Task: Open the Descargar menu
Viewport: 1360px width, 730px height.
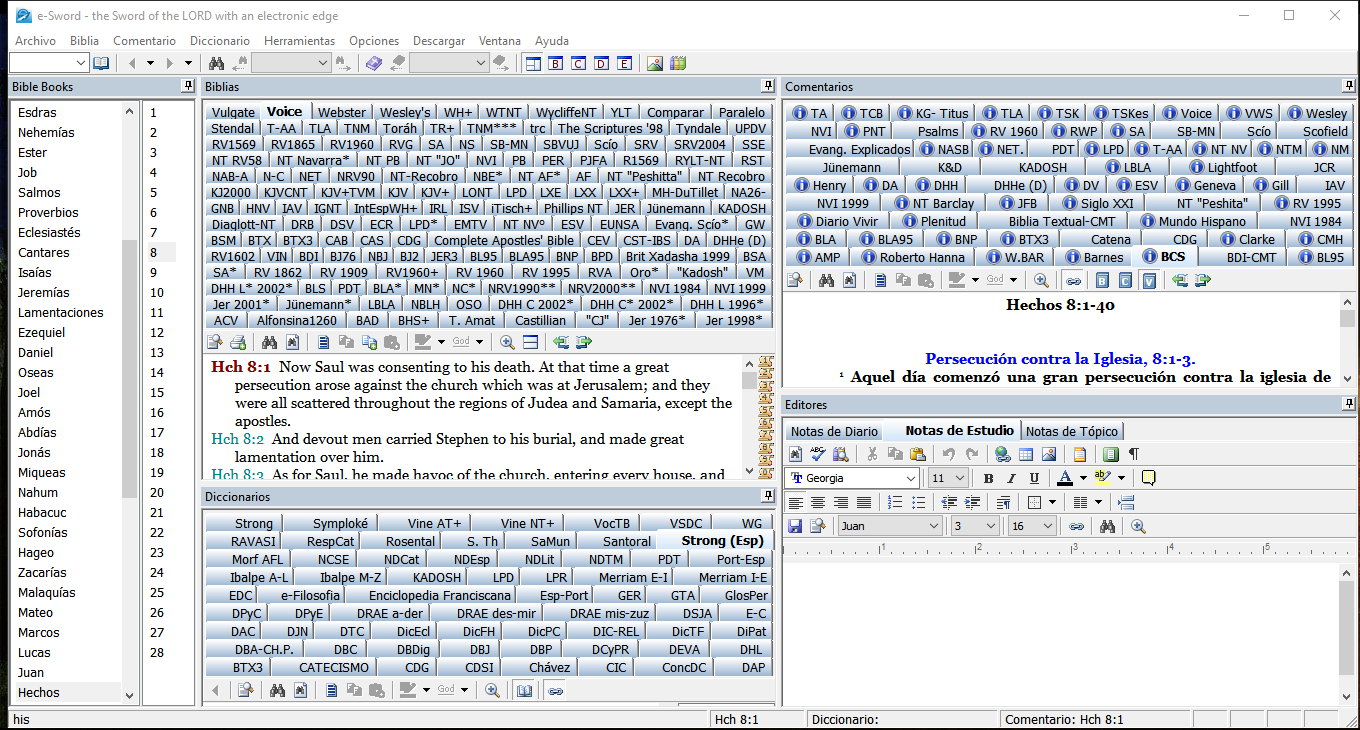Action: [438, 41]
